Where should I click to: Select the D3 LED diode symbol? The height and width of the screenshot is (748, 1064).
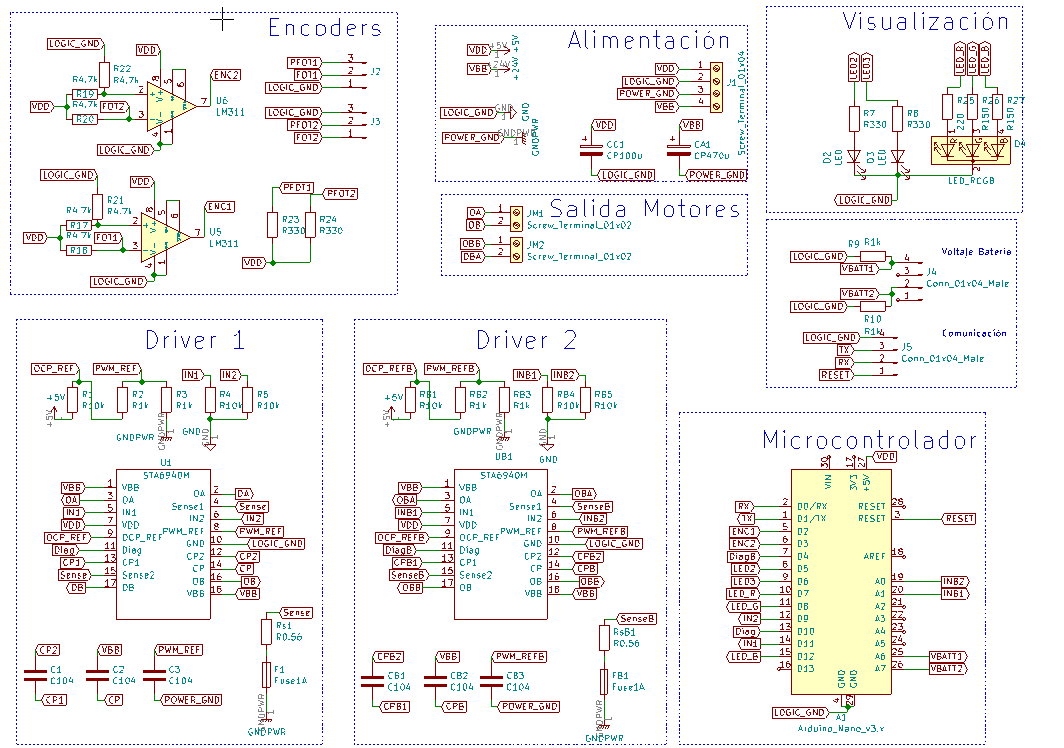pyautogui.click(x=898, y=157)
